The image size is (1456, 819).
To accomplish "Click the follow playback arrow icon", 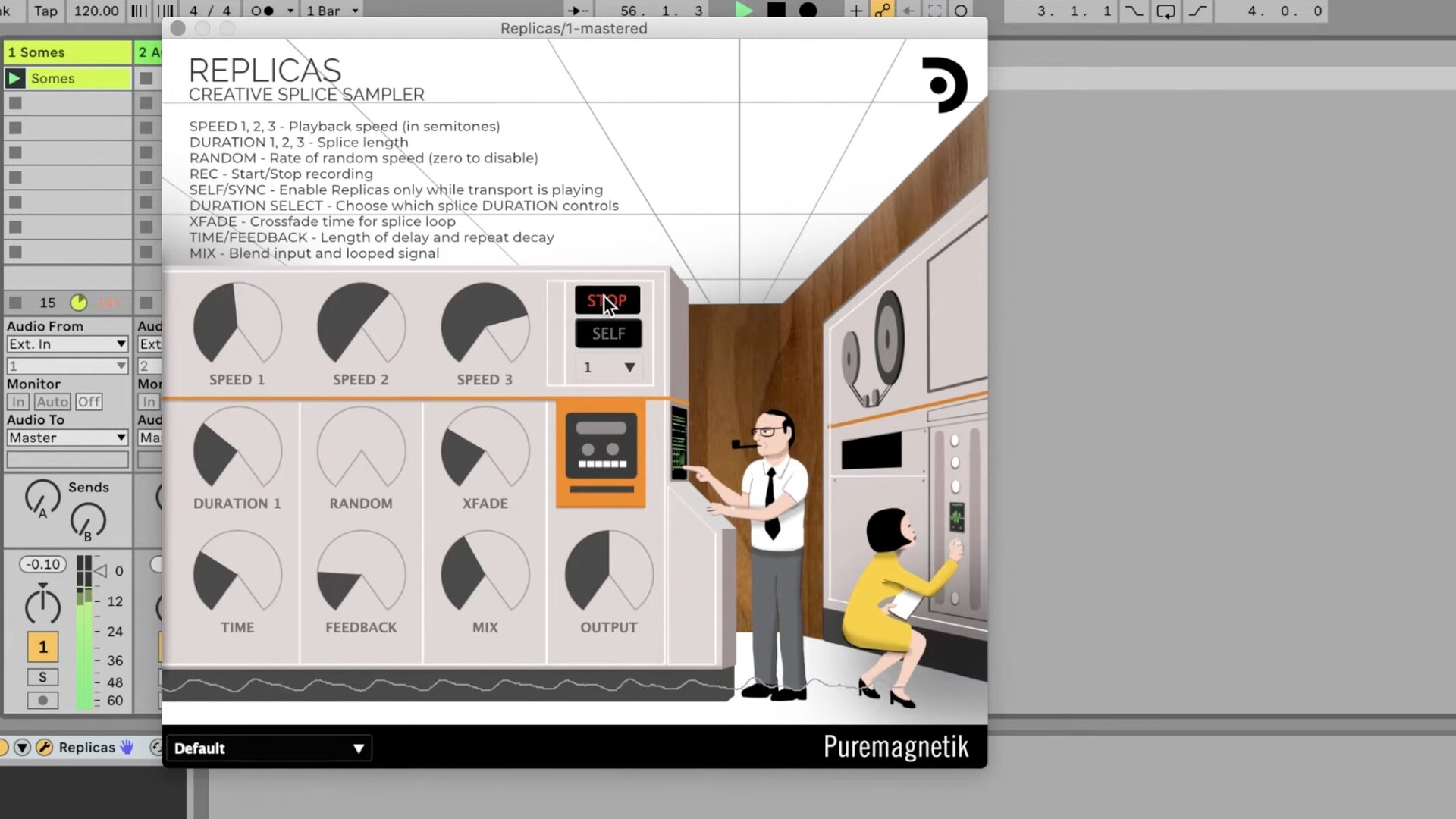I will pos(579,11).
